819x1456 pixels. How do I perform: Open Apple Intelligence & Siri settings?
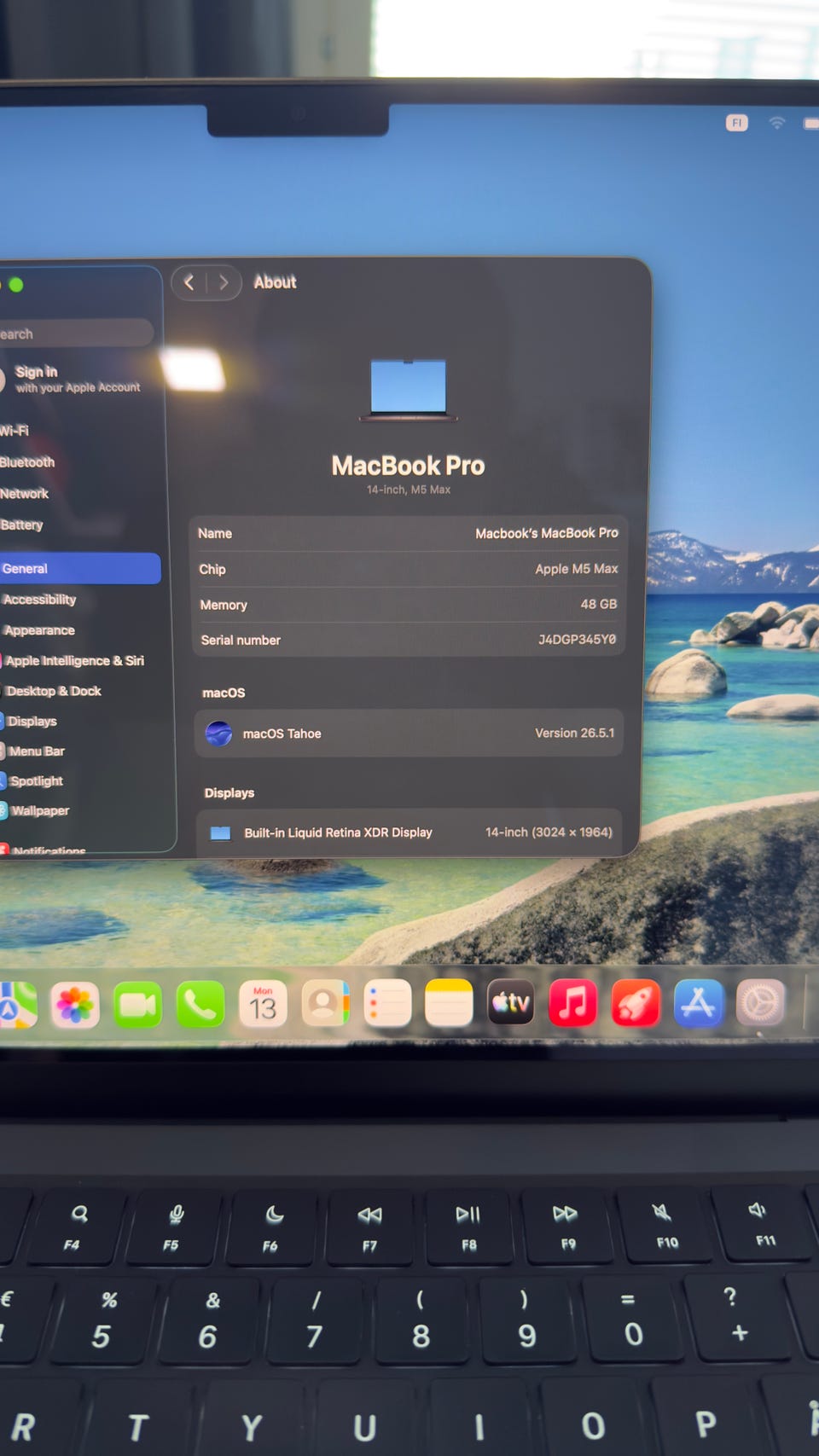(x=73, y=661)
